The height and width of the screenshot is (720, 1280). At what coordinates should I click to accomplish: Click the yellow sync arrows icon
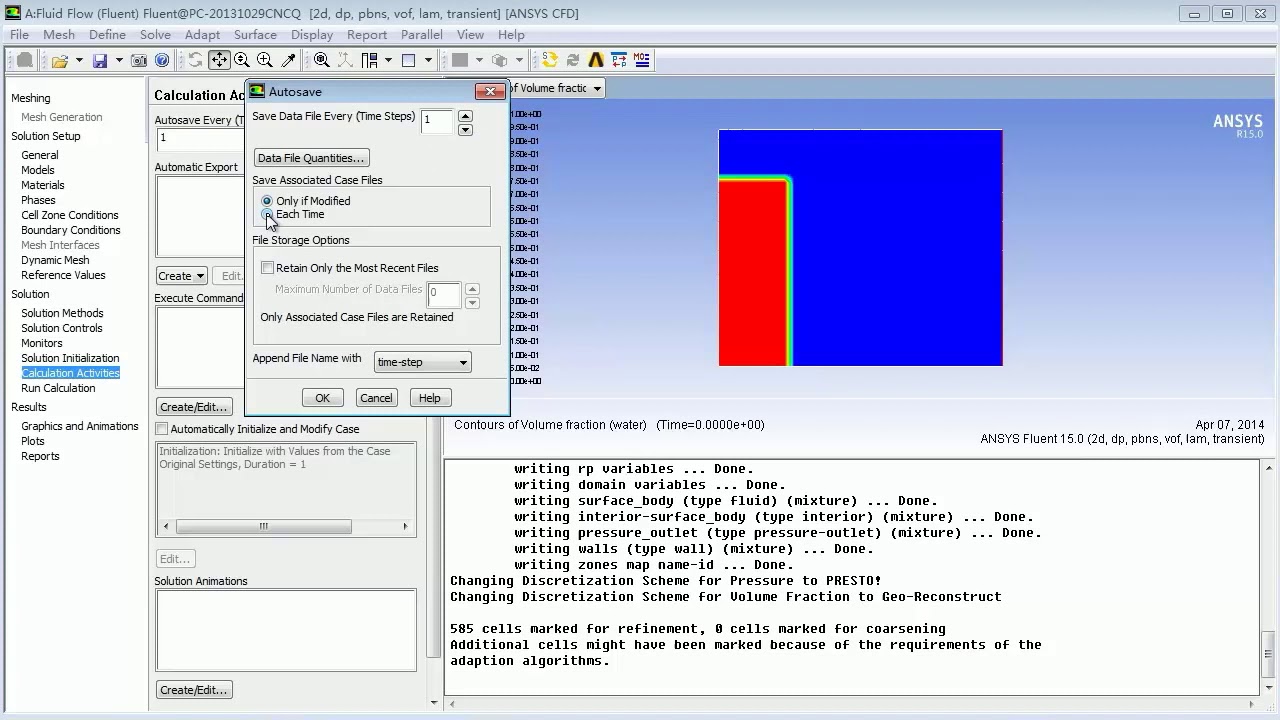550,60
